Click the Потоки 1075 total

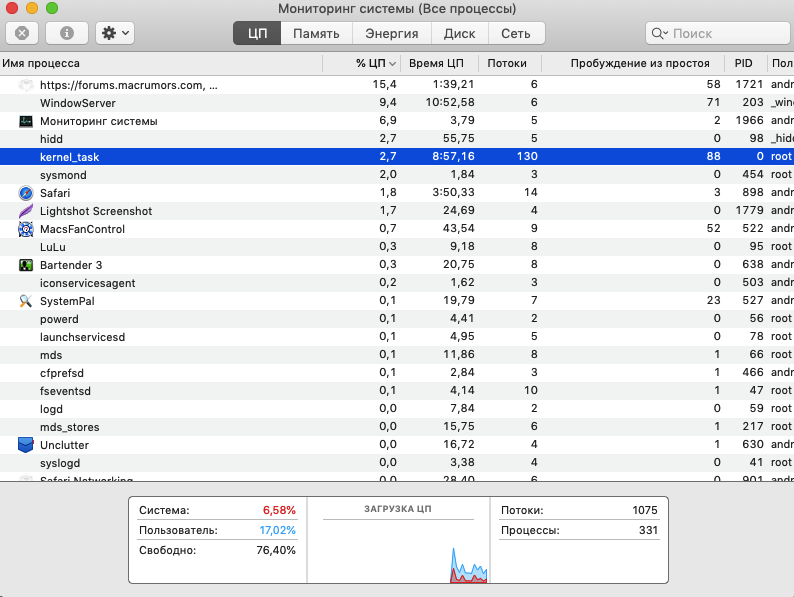coord(645,510)
